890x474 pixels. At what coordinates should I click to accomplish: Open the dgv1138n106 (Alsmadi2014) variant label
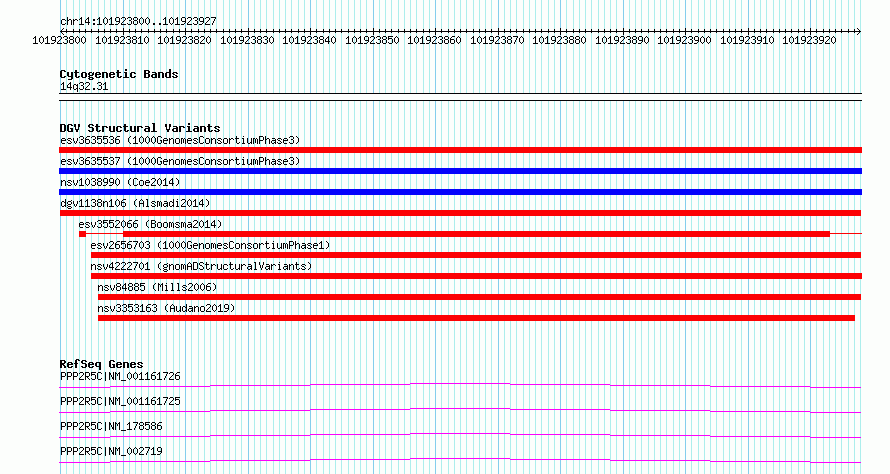[x=135, y=203]
